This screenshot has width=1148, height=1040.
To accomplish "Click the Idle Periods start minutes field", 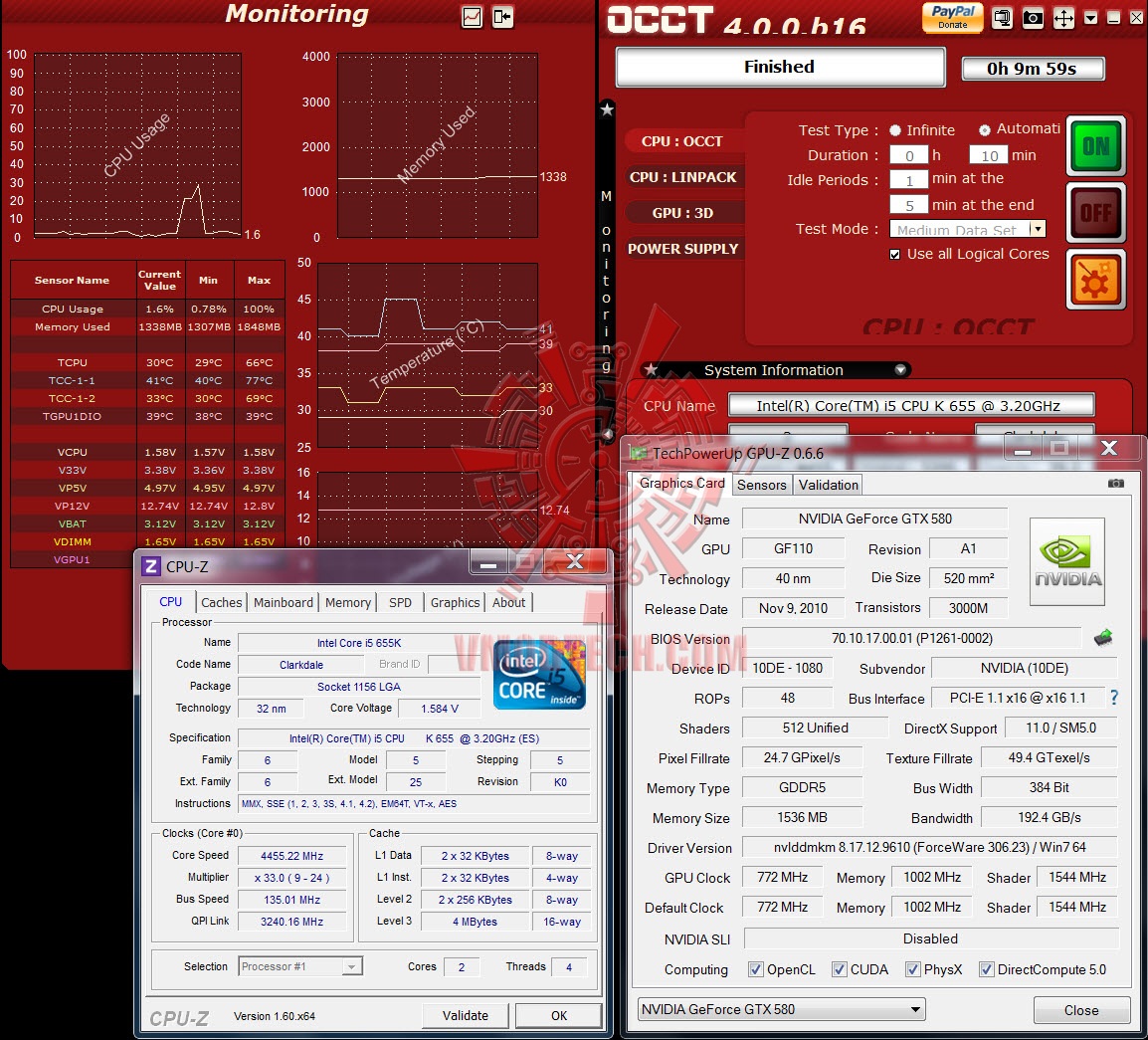I will [x=908, y=179].
